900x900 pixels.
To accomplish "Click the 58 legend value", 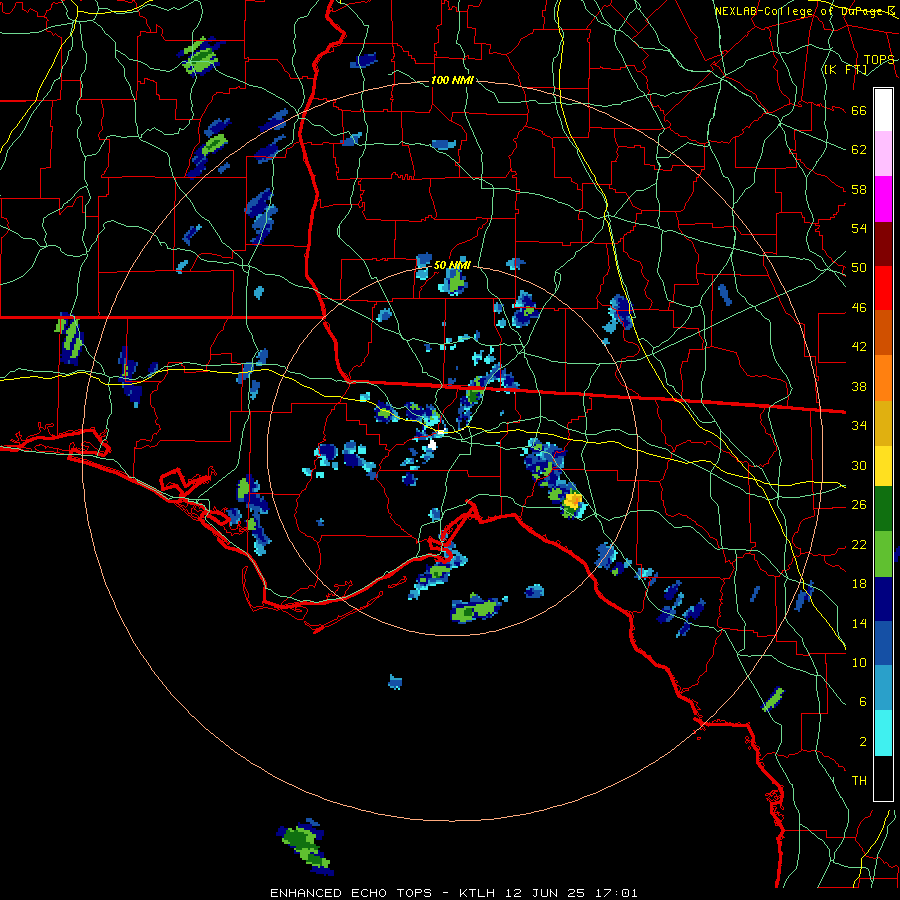I will point(859,189).
